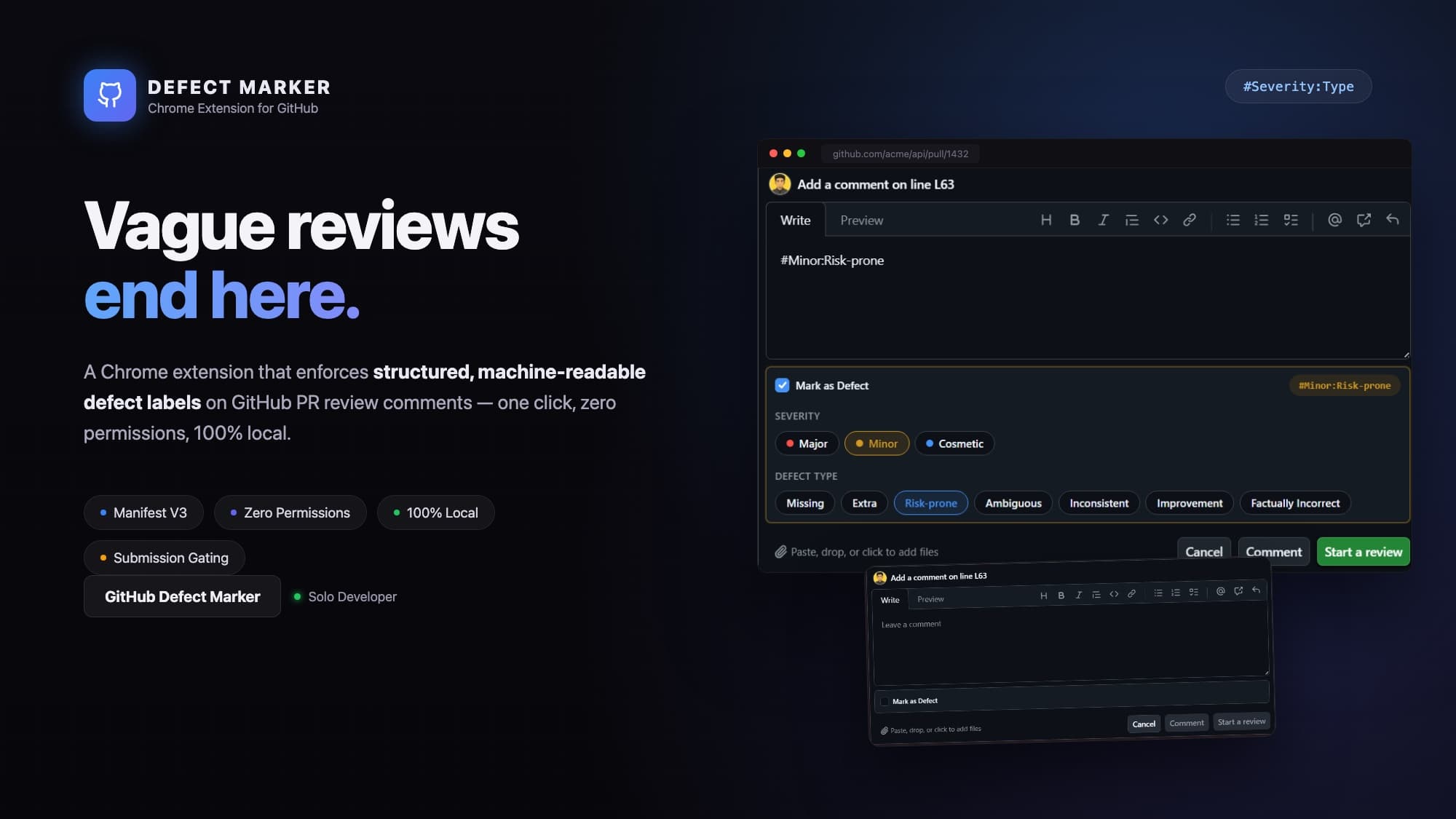
Task: Click the Comment button in main window
Action: 1274,552
